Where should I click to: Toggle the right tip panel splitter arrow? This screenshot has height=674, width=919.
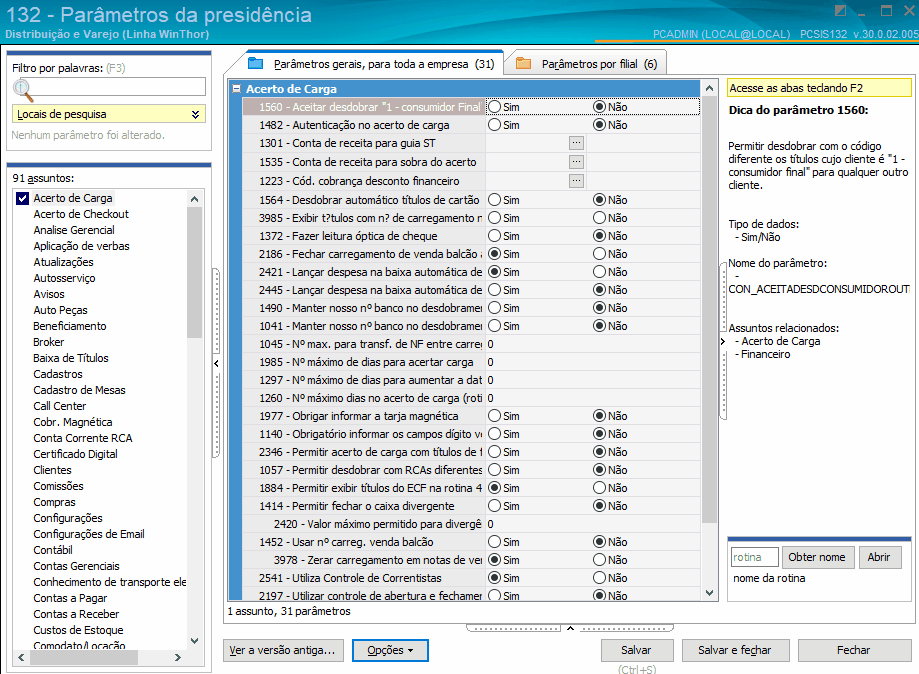click(x=723, y=341)
